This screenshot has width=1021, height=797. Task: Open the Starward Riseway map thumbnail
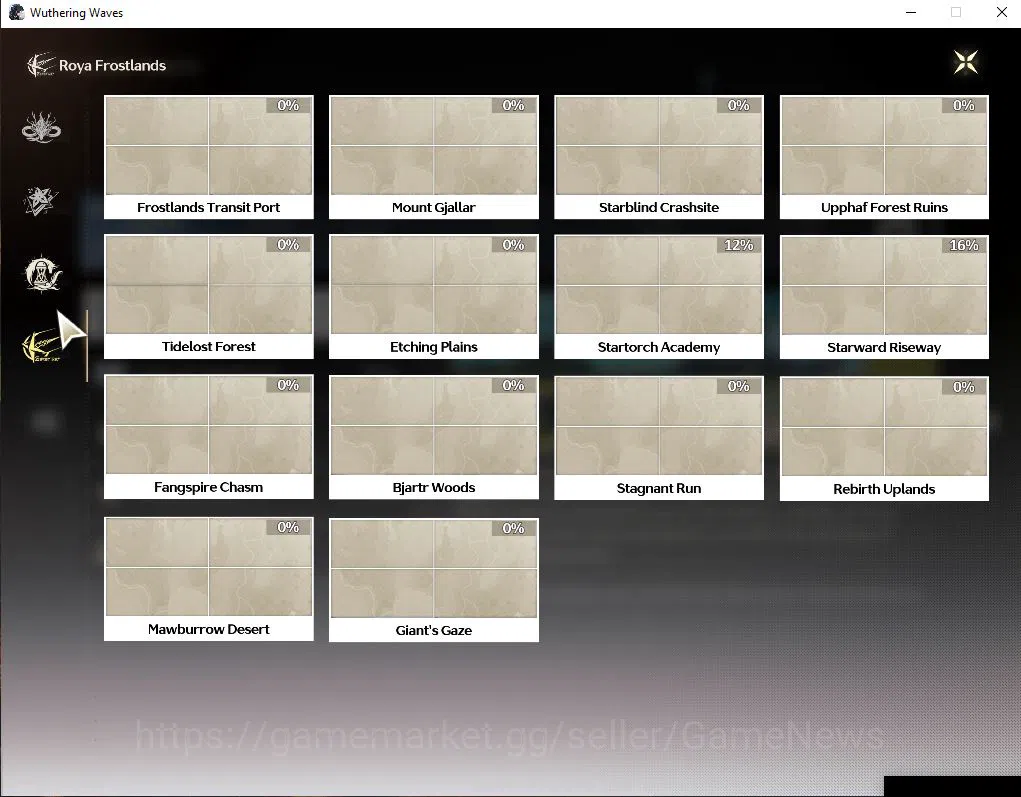tap(884, 286)
